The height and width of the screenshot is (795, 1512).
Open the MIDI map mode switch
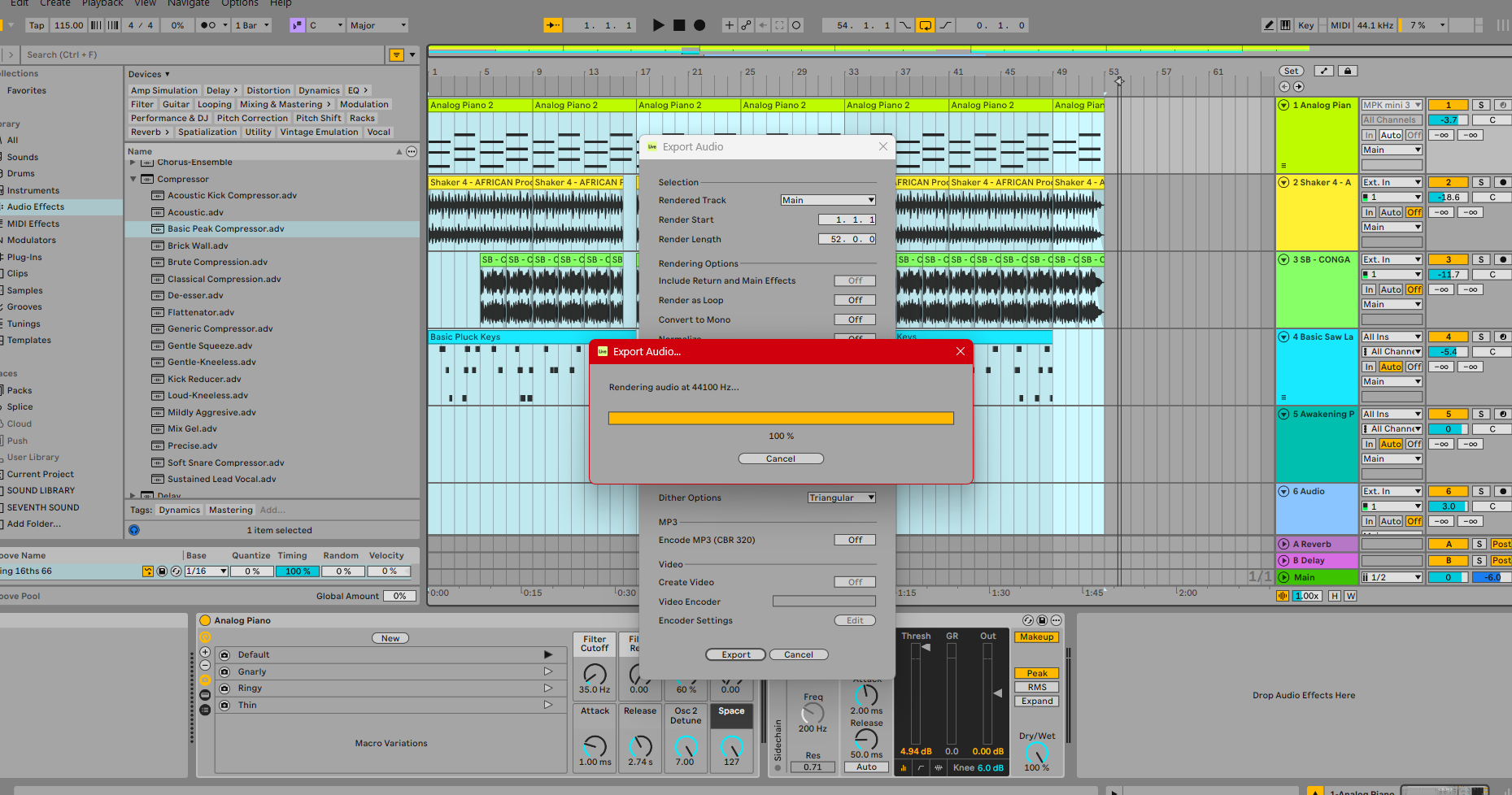(1340, 25)
